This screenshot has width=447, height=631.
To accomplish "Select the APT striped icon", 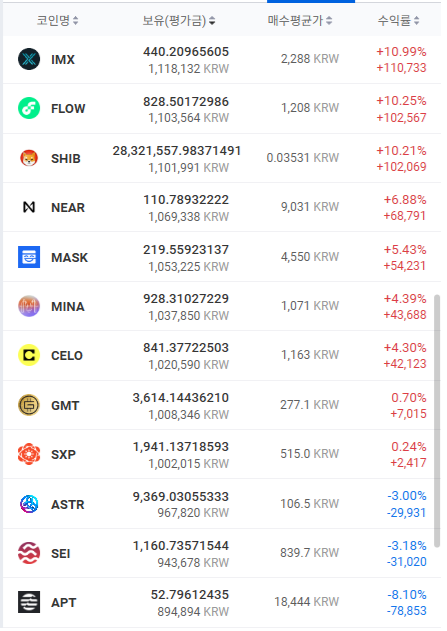I will [29, 602].
